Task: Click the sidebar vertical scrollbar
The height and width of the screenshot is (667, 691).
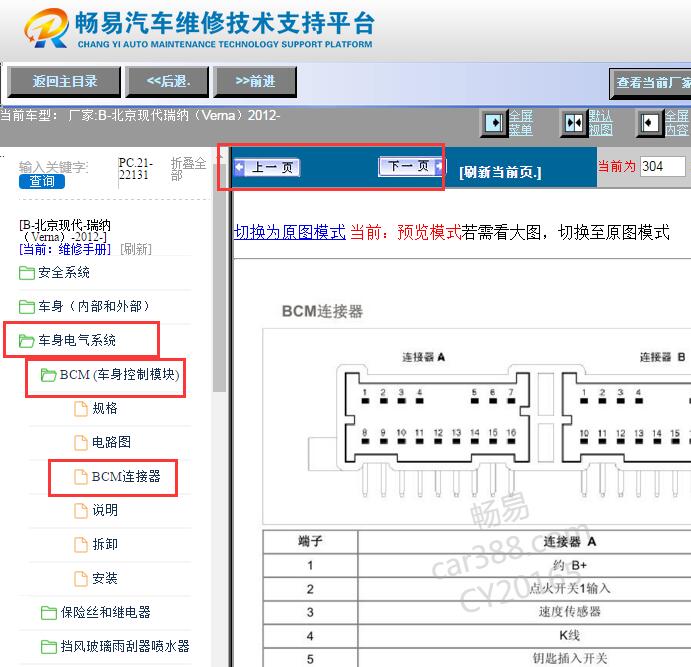Action: (219, 278)
